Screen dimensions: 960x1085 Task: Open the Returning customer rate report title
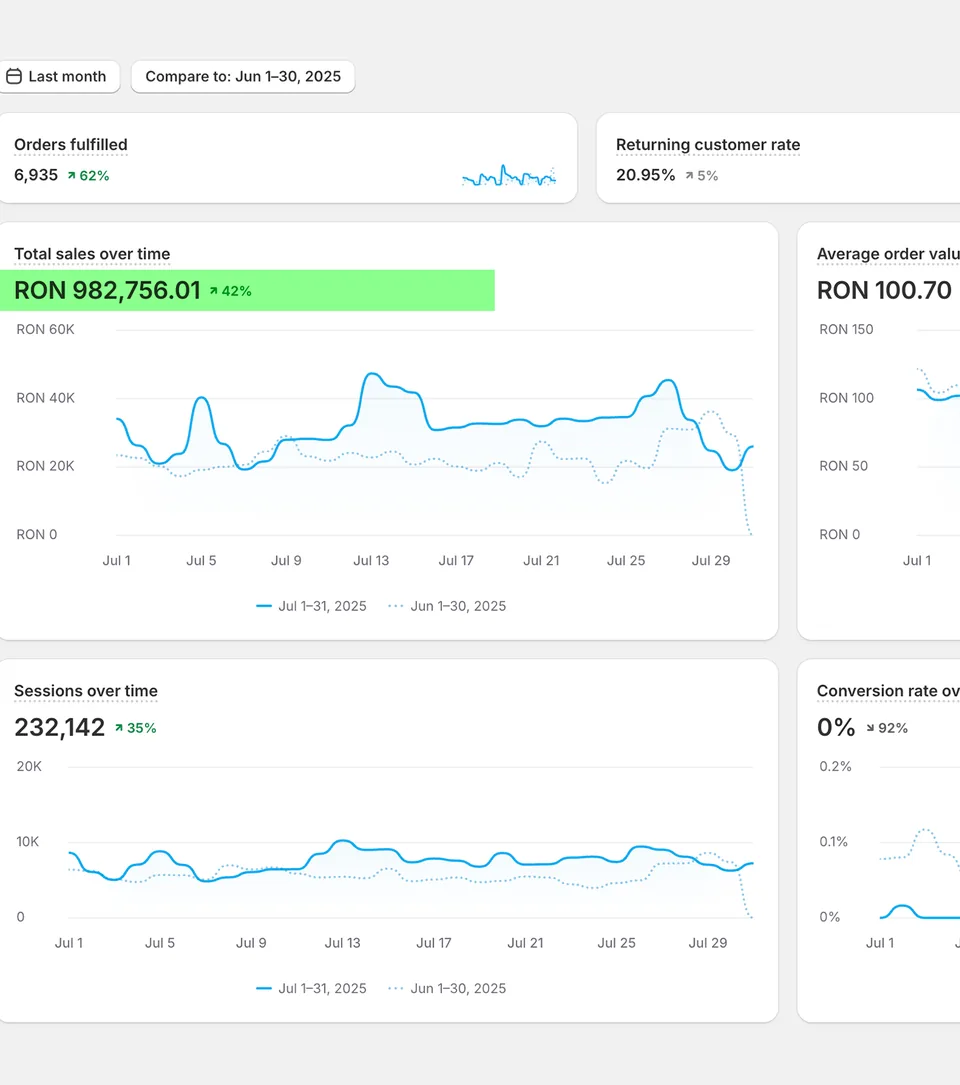(x=708, y=145)
